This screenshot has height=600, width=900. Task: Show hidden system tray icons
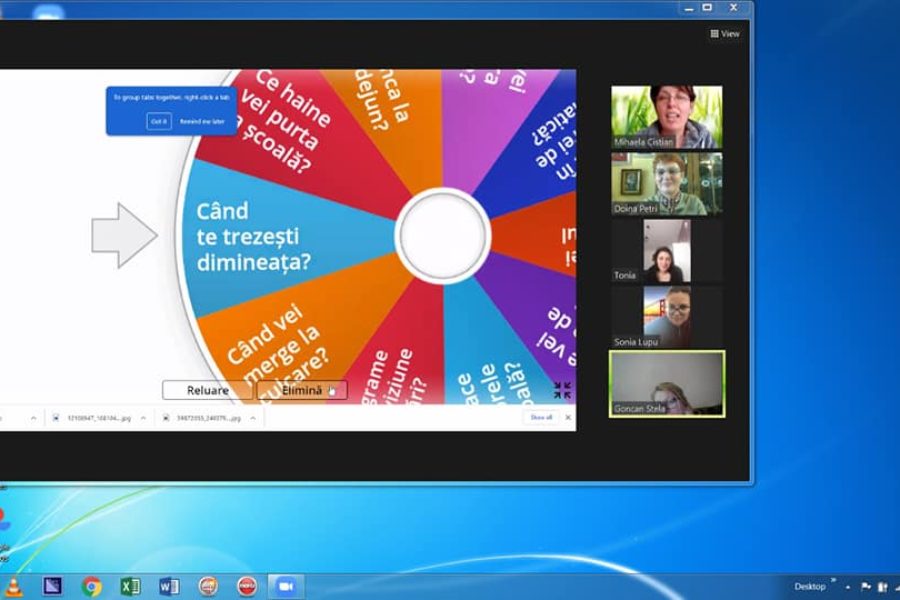848,587
